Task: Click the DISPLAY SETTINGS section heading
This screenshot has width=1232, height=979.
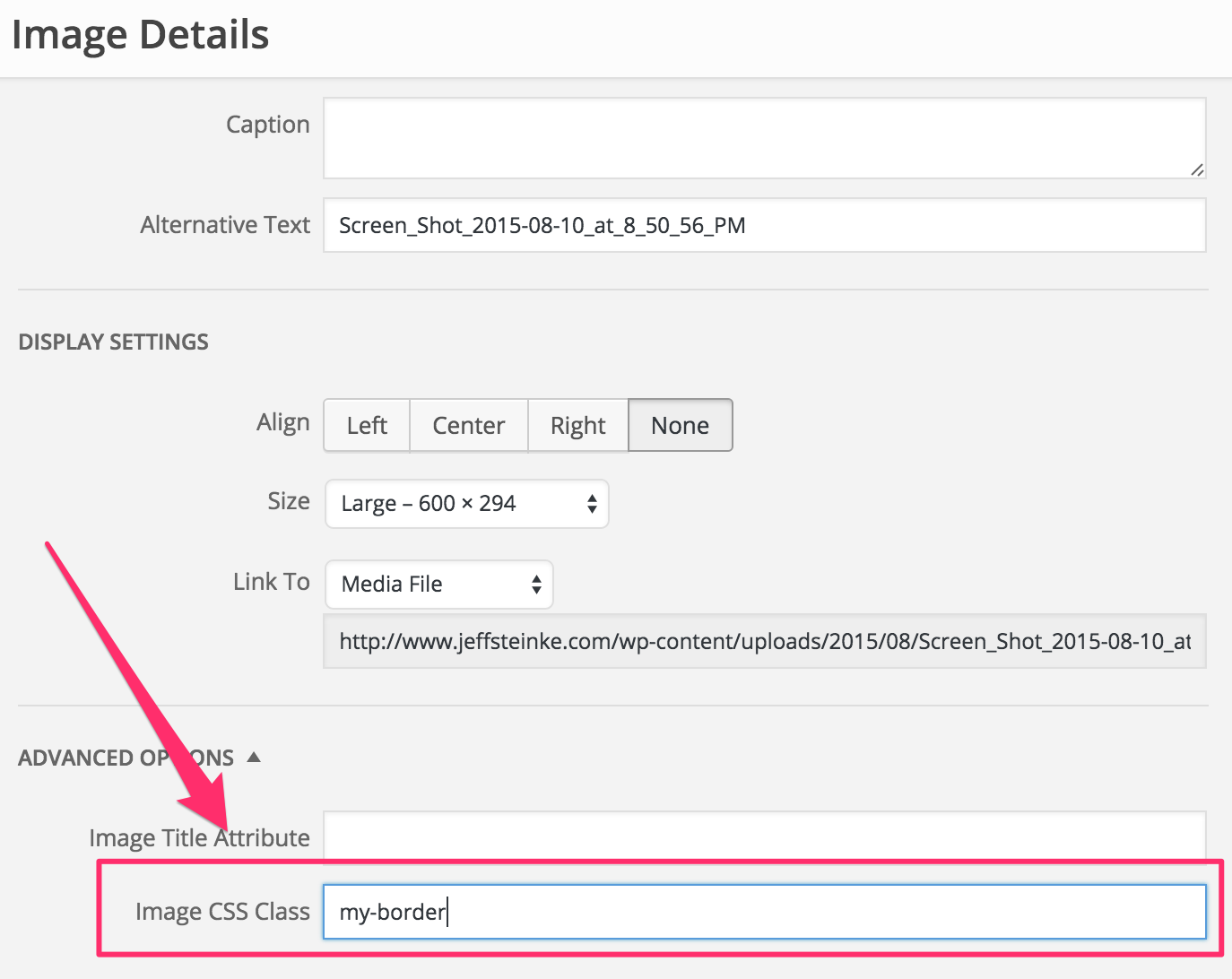Action: tap(113, 342)
